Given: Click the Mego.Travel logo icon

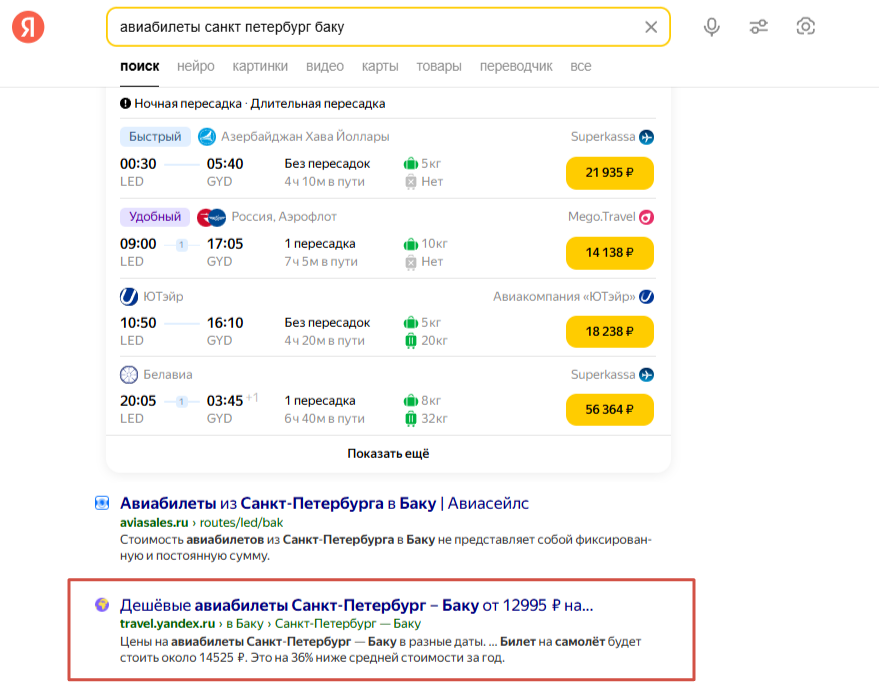Looking at the screenshot, I should coord(646,216).
